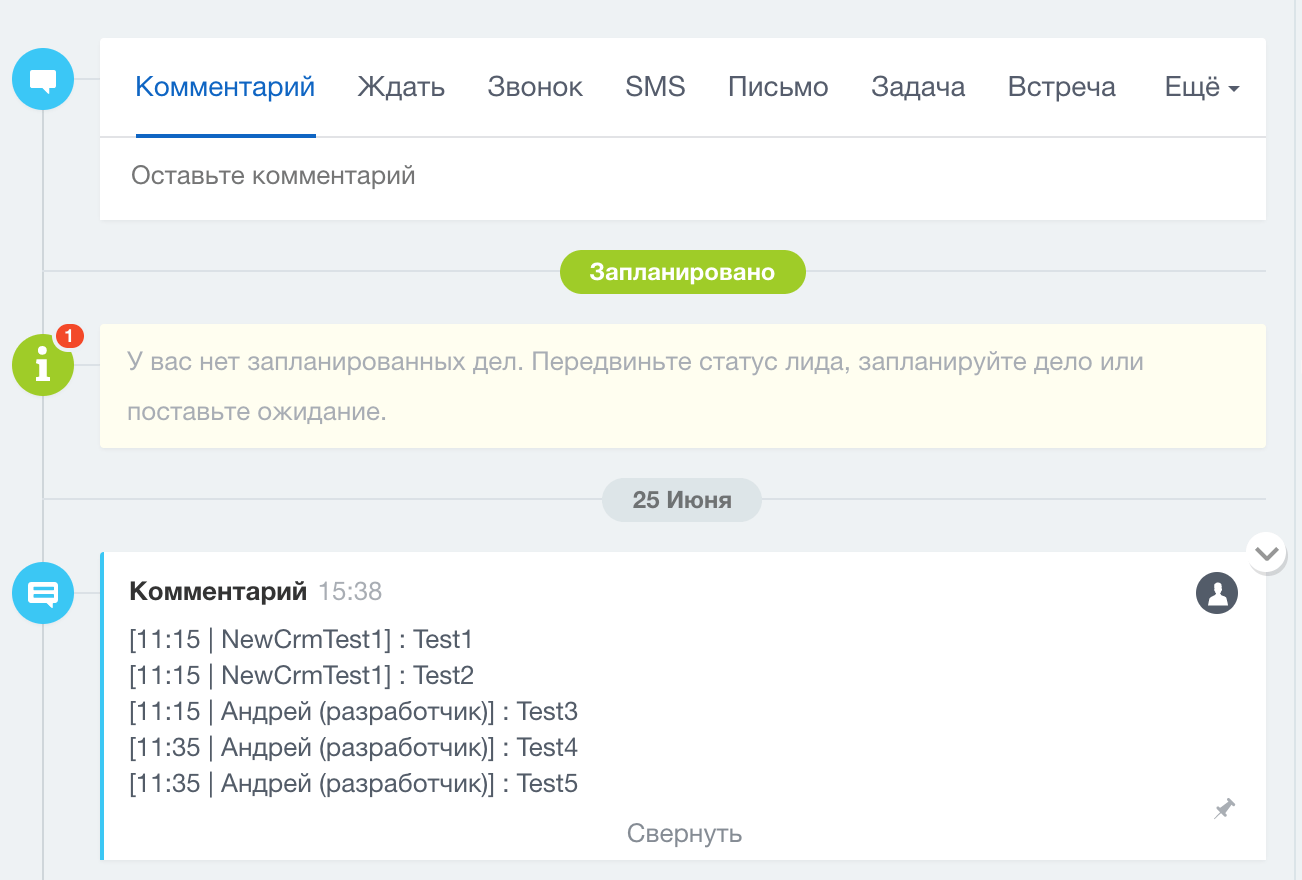The height and width of the screenshot is (880, 1302).
Task: Click the no planned tasks notice text
Action: click(636, 386)
